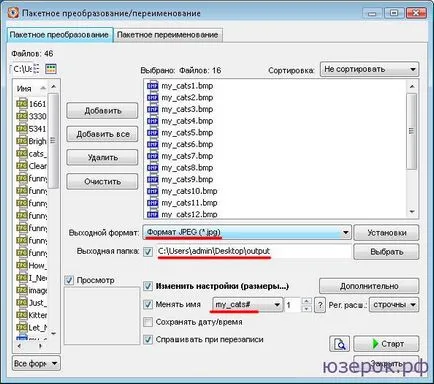This screenshot has width=434, height=384.
Task: Click the file icon for cats_
Action: [22, 153]
